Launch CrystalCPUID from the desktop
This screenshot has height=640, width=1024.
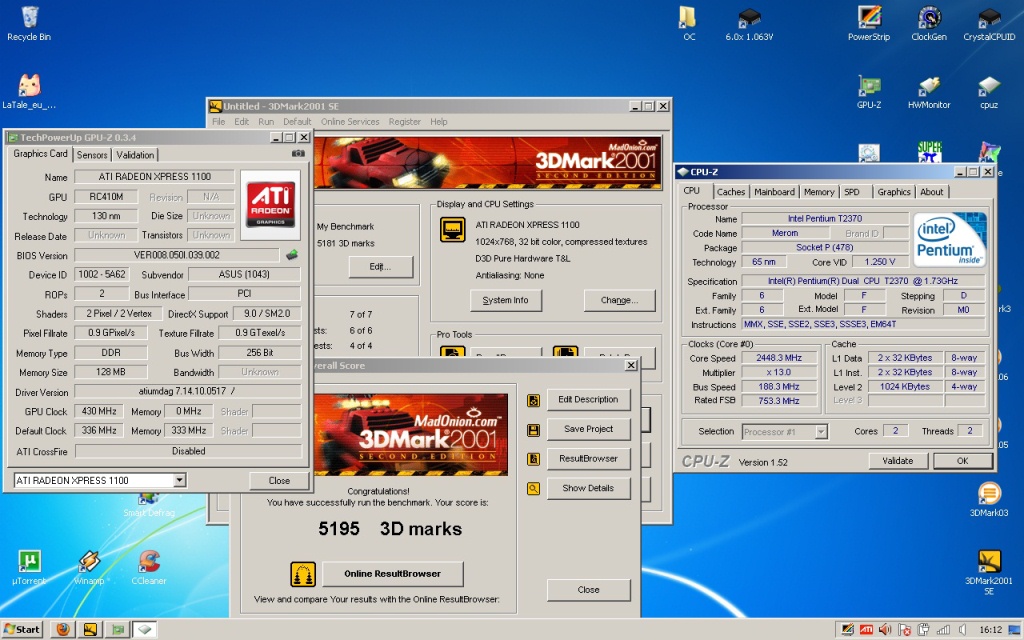pos(989,24)
